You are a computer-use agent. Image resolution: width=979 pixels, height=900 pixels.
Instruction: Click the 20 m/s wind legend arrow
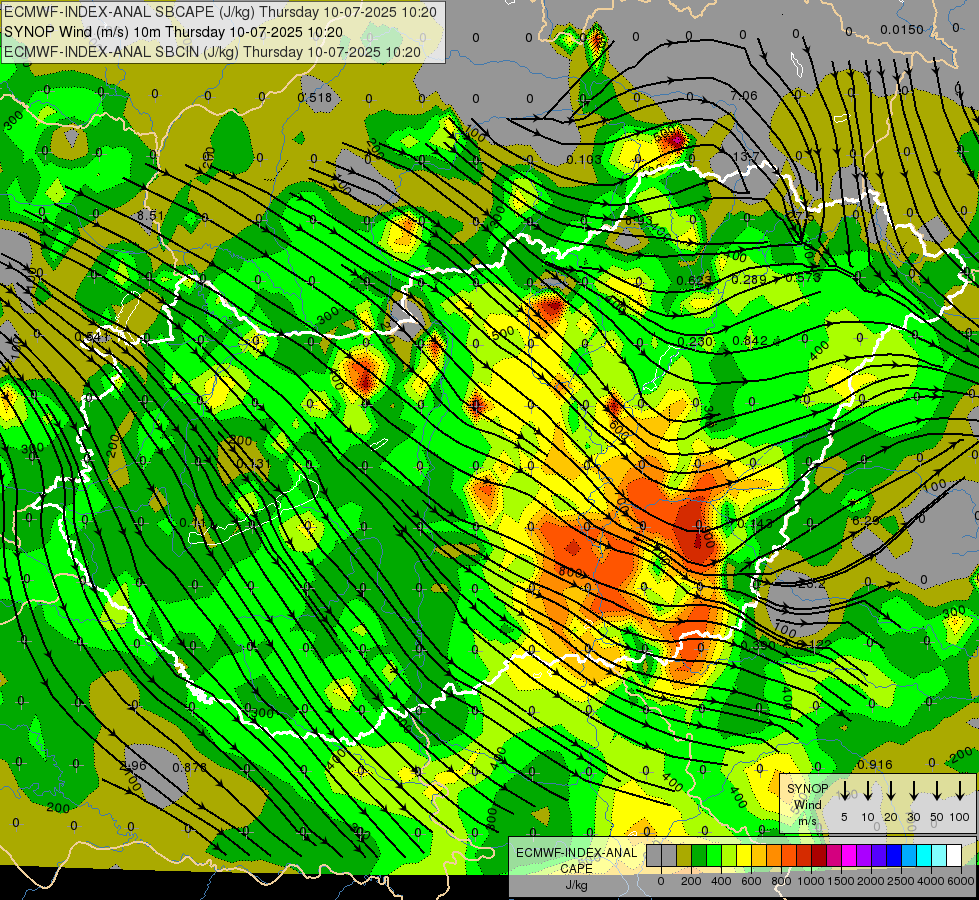pyautogui.click(x=891, y=791)
